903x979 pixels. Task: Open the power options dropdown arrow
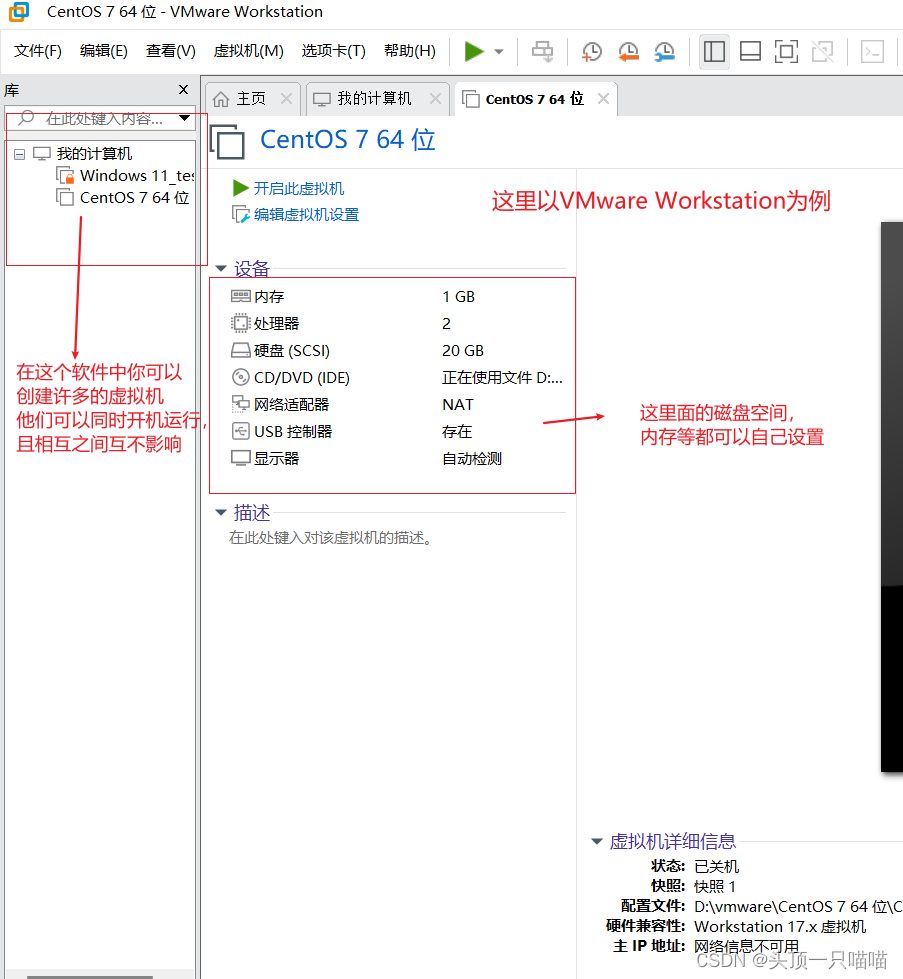(499, 52)
